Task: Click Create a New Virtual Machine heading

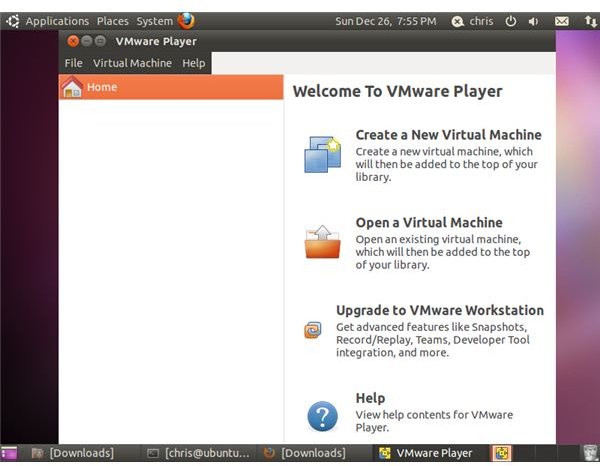Action: [448, 135]
